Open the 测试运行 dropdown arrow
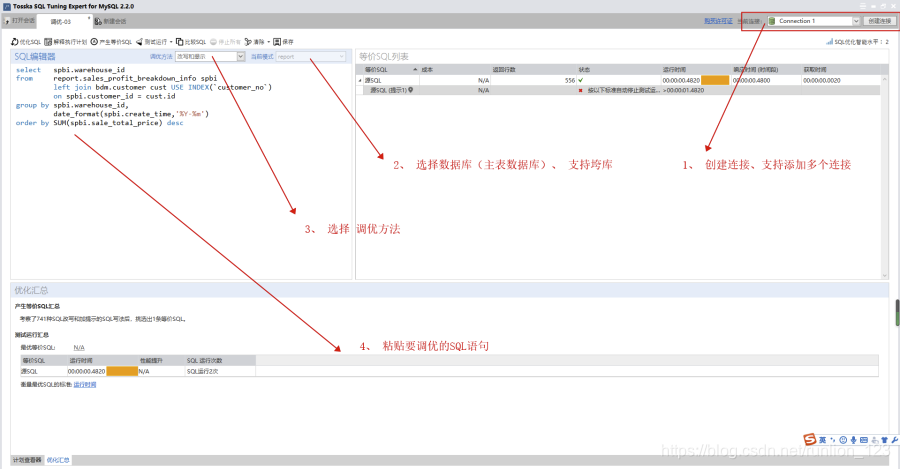 (171, 42)
